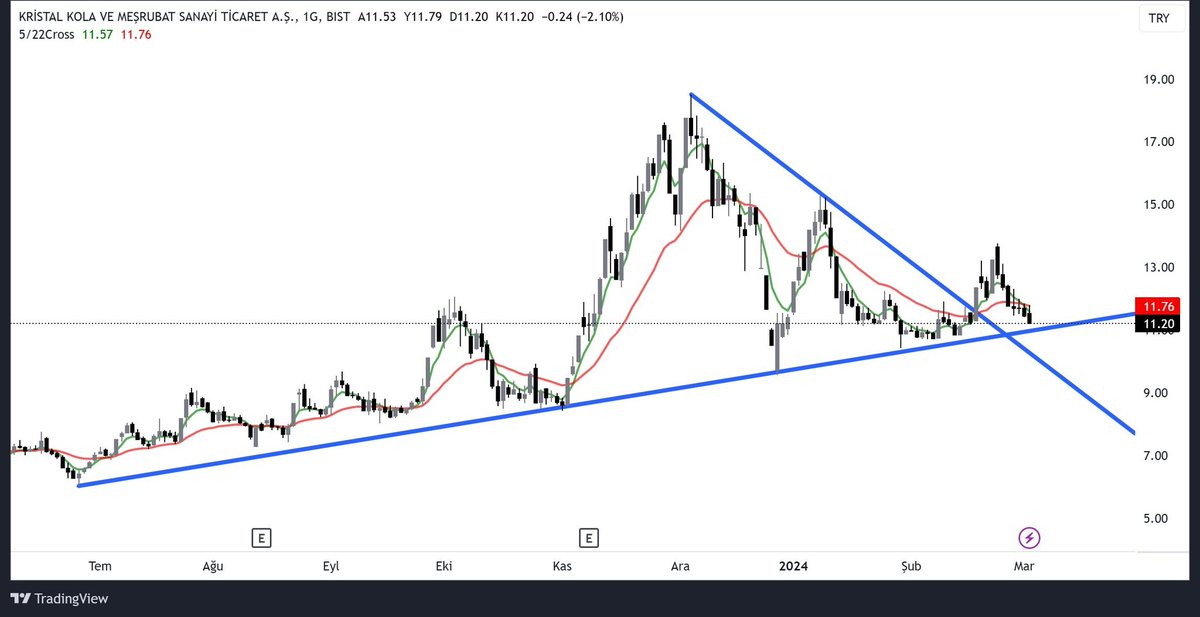The width and height of the screenshot is (1200, 617).
Task: Click the 17.00 price axis label
Action: (1159, 142)
